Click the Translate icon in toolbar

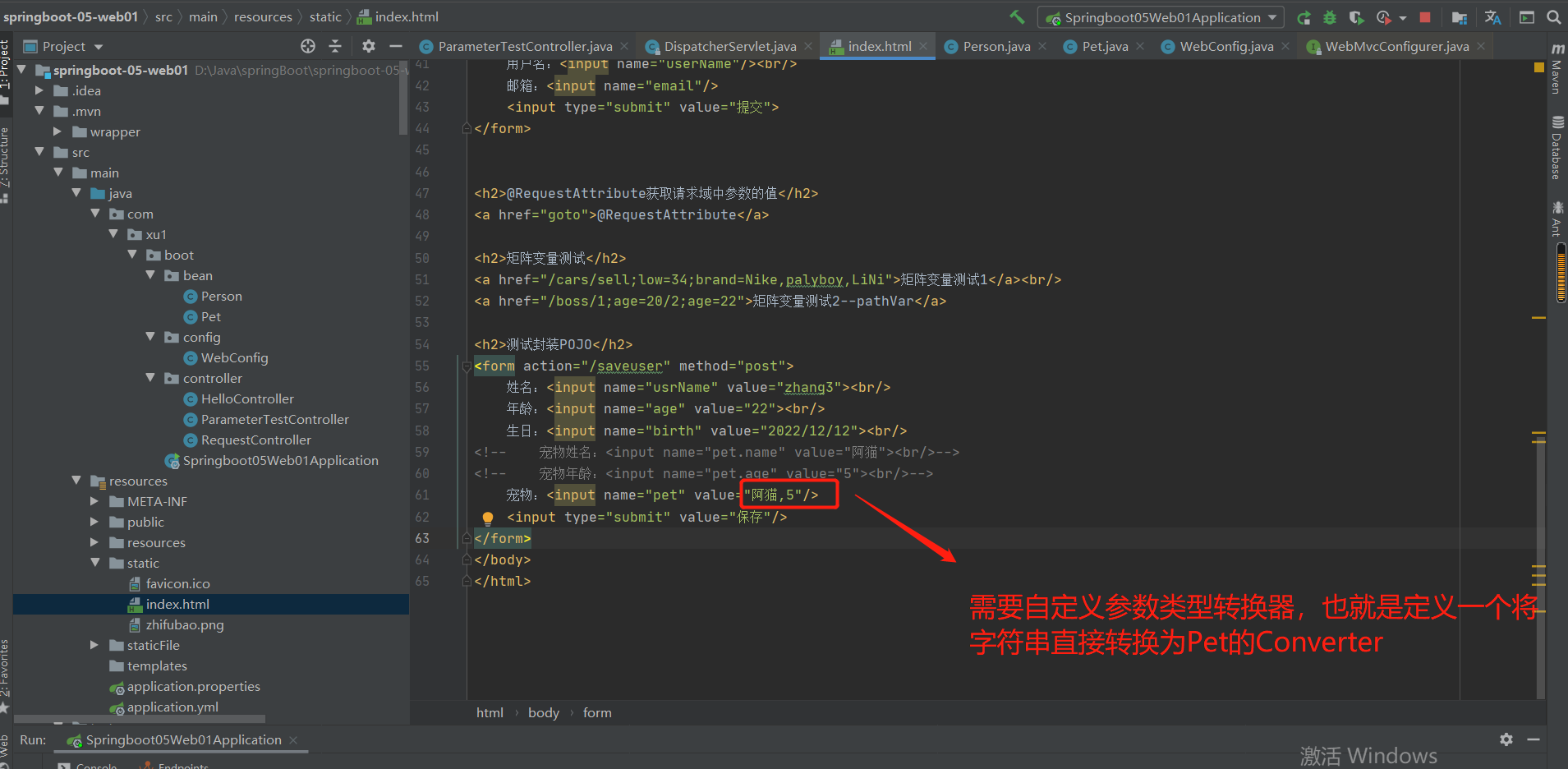click(1493, 17)
